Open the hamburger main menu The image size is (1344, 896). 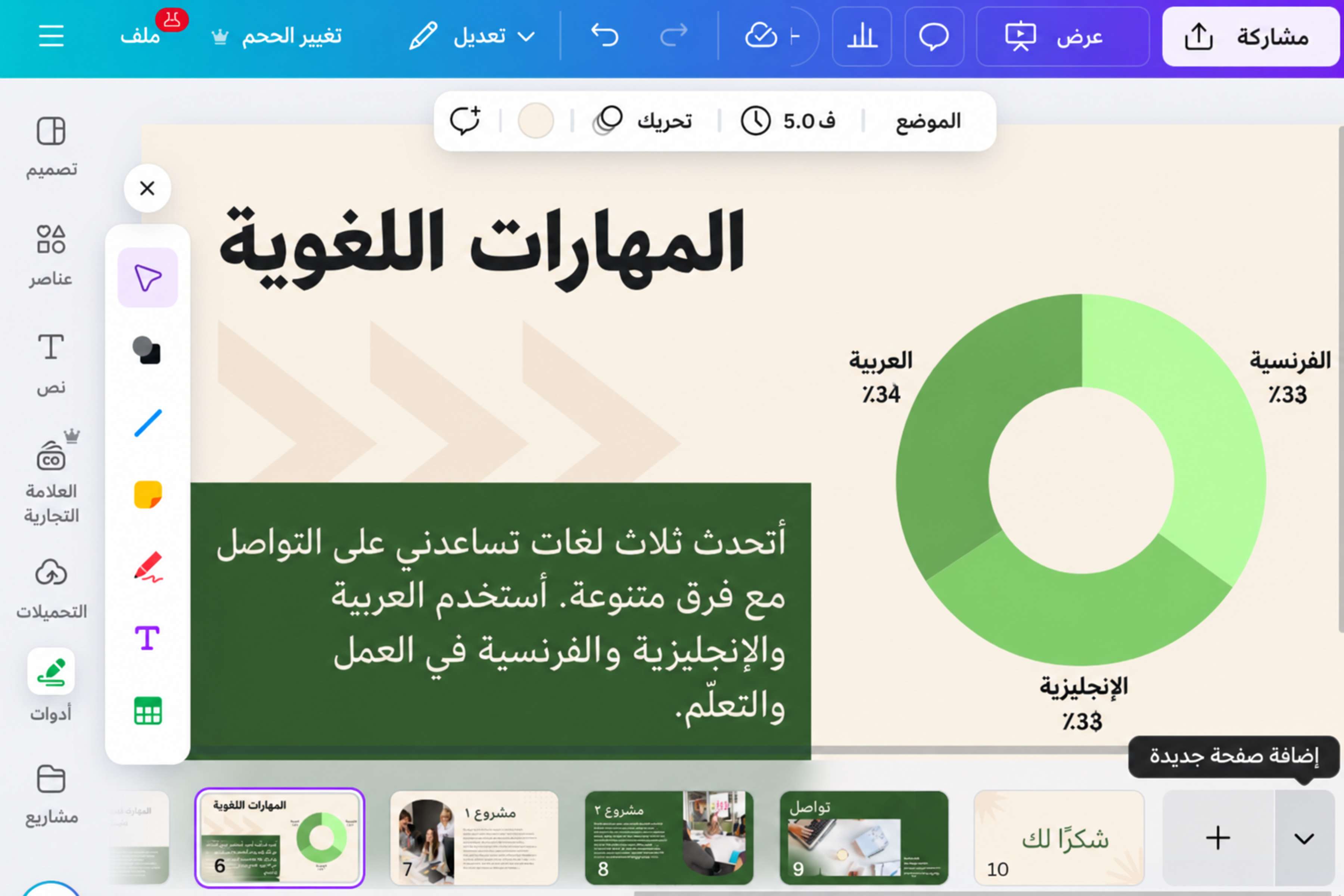51,37
